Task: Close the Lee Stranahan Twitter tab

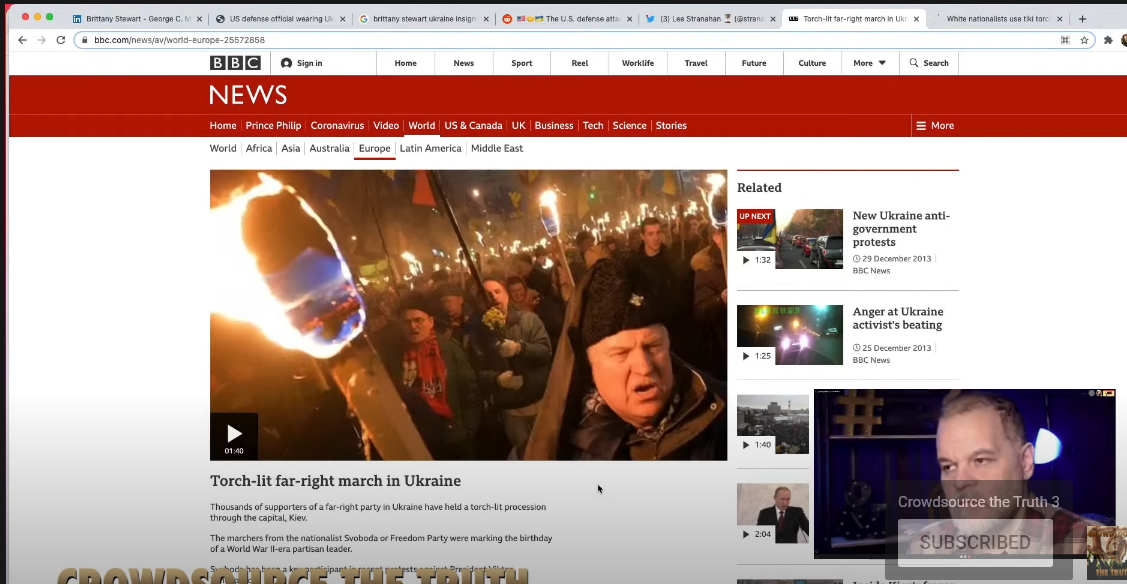Action: (773, 19)
